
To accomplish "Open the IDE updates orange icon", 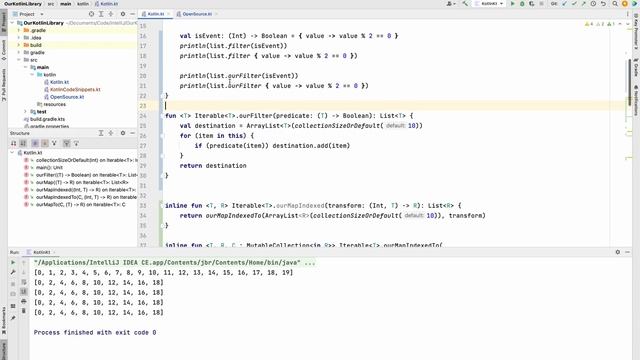I will coord(624,4).
